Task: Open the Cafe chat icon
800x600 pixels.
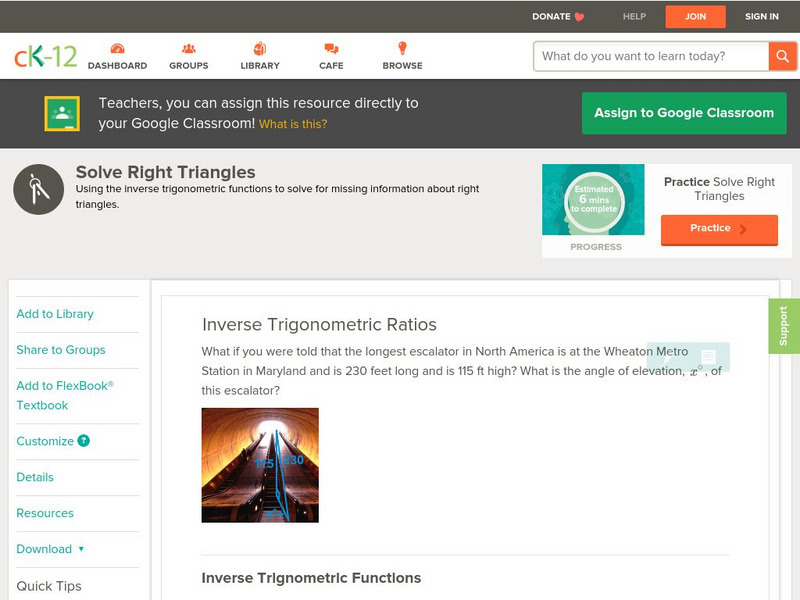Action: coord(331,49)
